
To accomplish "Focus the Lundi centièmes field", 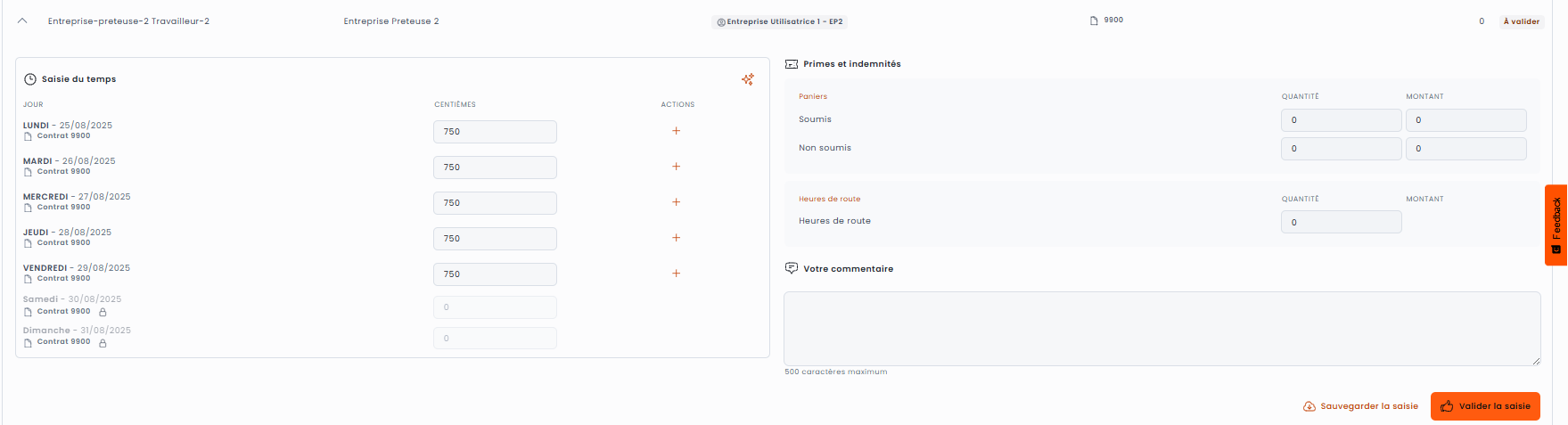I will tap(495, 132).
